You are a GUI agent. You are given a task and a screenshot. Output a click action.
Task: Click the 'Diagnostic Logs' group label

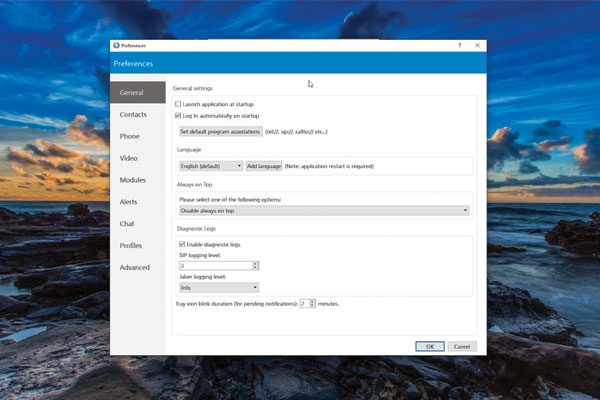196,229
